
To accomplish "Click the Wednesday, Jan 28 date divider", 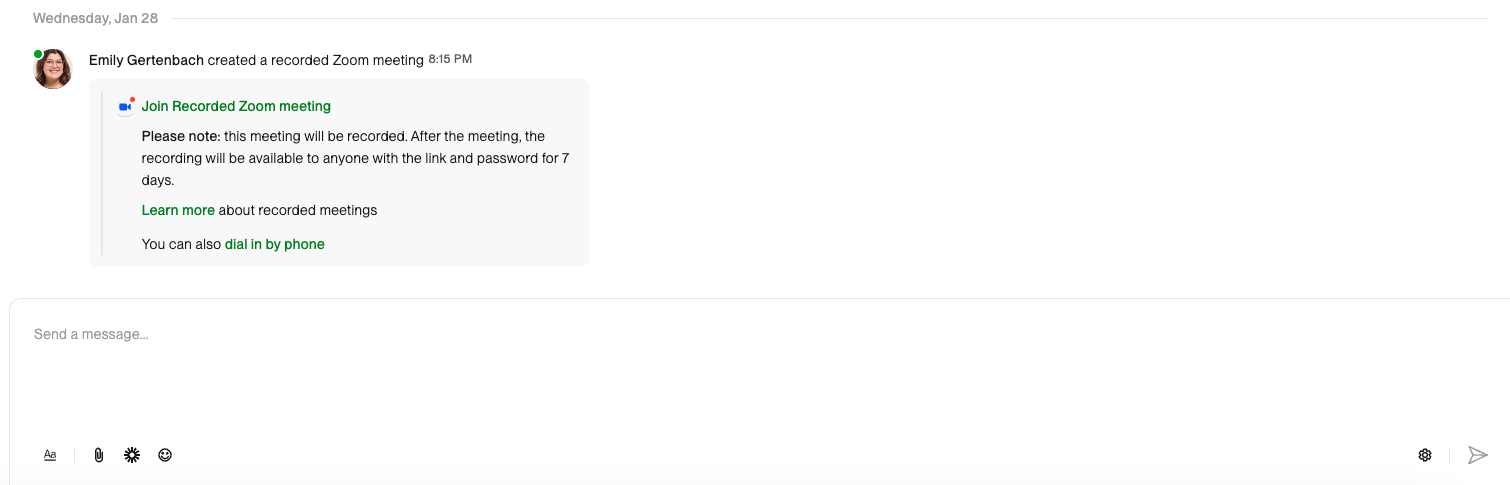I will tap(96, 18).
